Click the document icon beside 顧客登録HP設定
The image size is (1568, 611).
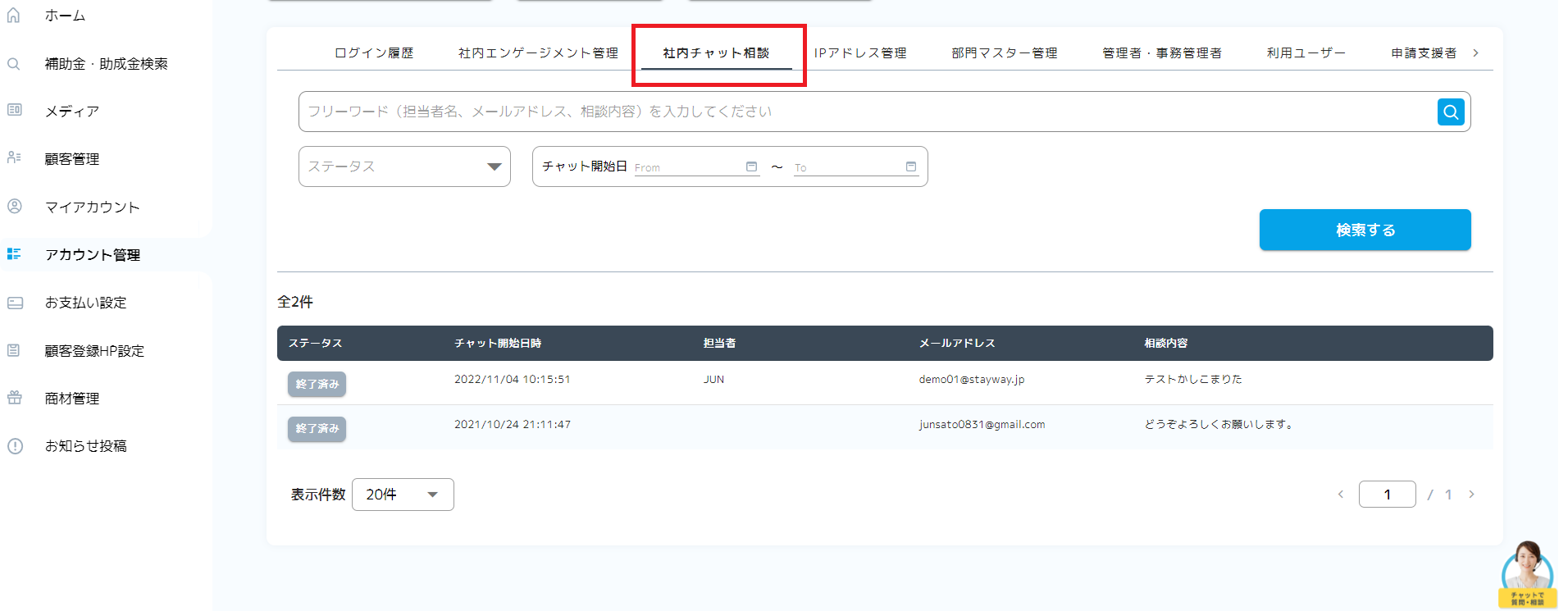(x=14, y=350)
